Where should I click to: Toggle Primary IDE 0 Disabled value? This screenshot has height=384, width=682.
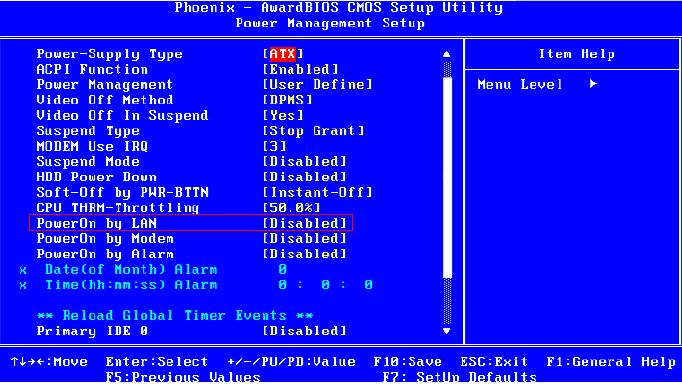pyautogui.click(x=305, y=331)
